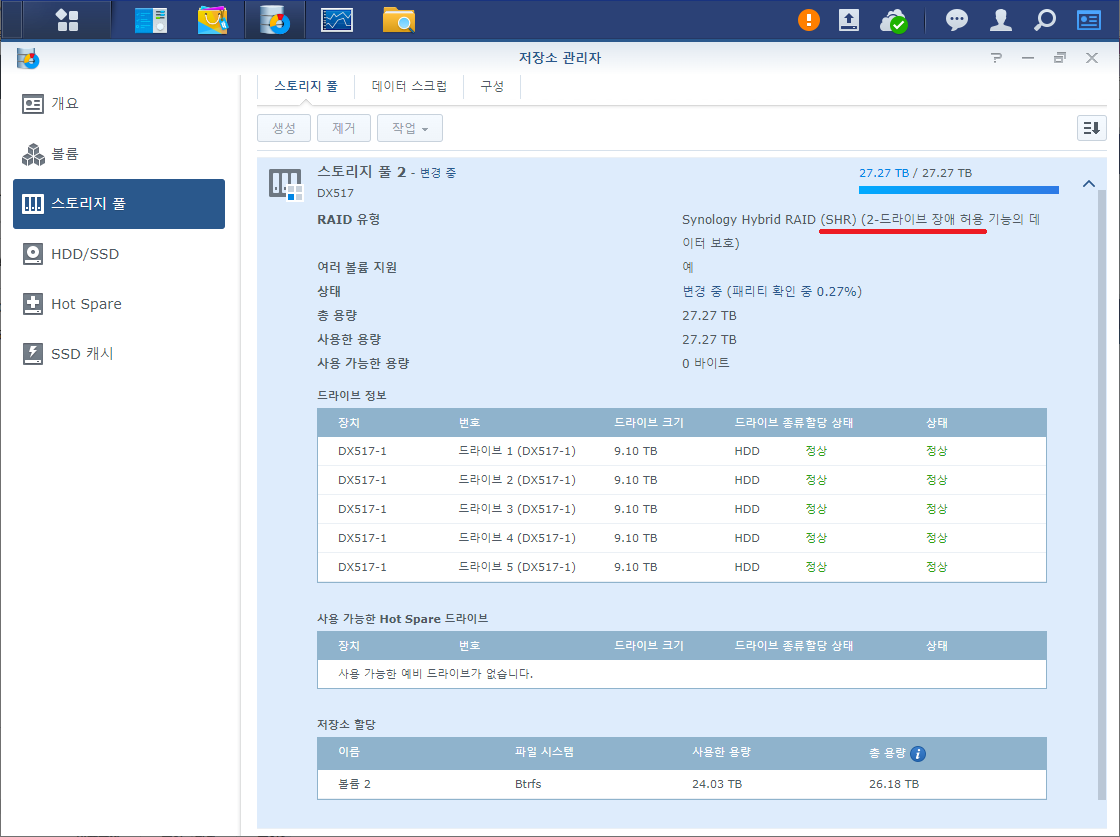
Task: Open Package Center taskbar icon
Action: pos(212,20)
